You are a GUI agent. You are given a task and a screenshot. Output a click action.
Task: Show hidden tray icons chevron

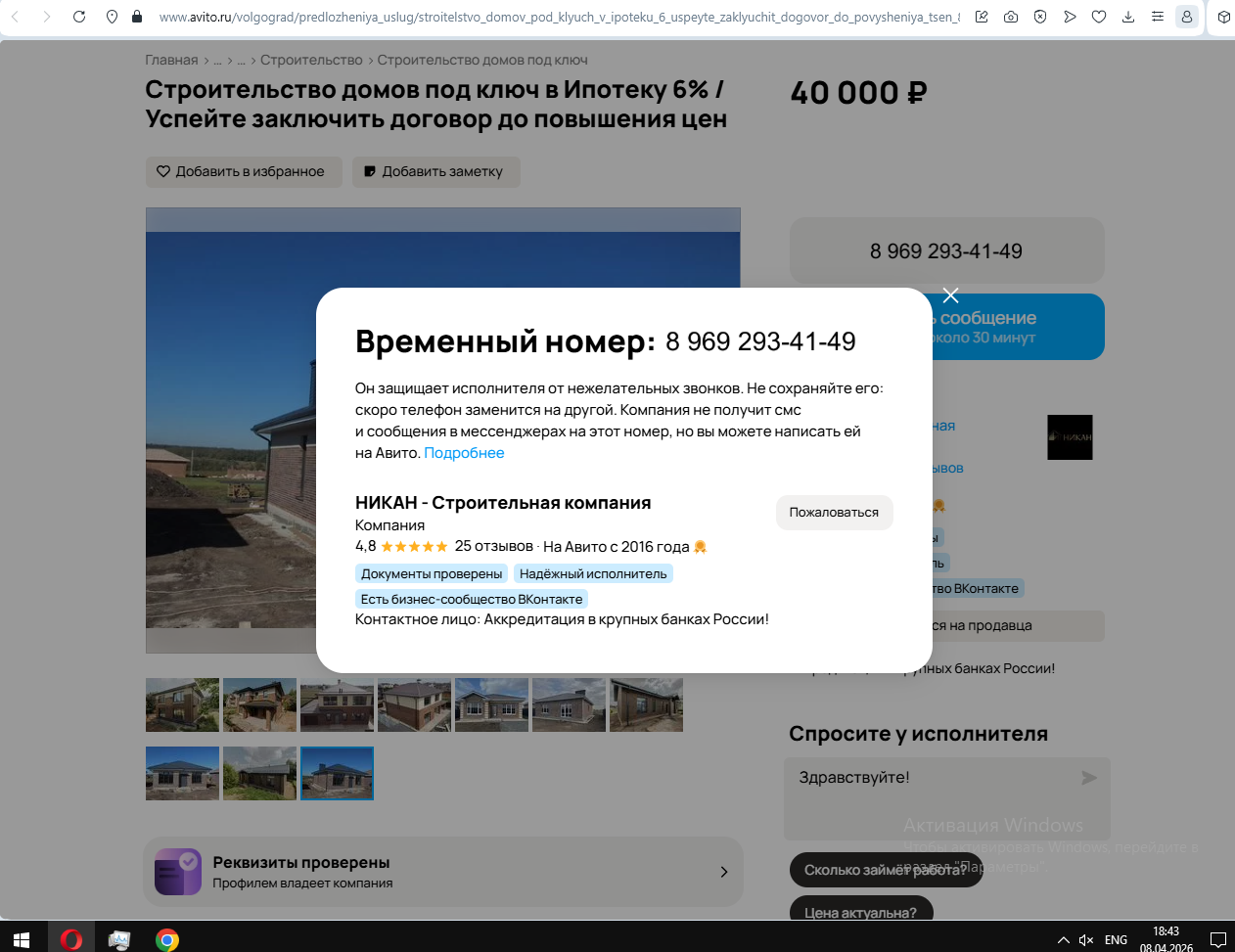(x=1063, y=940)
